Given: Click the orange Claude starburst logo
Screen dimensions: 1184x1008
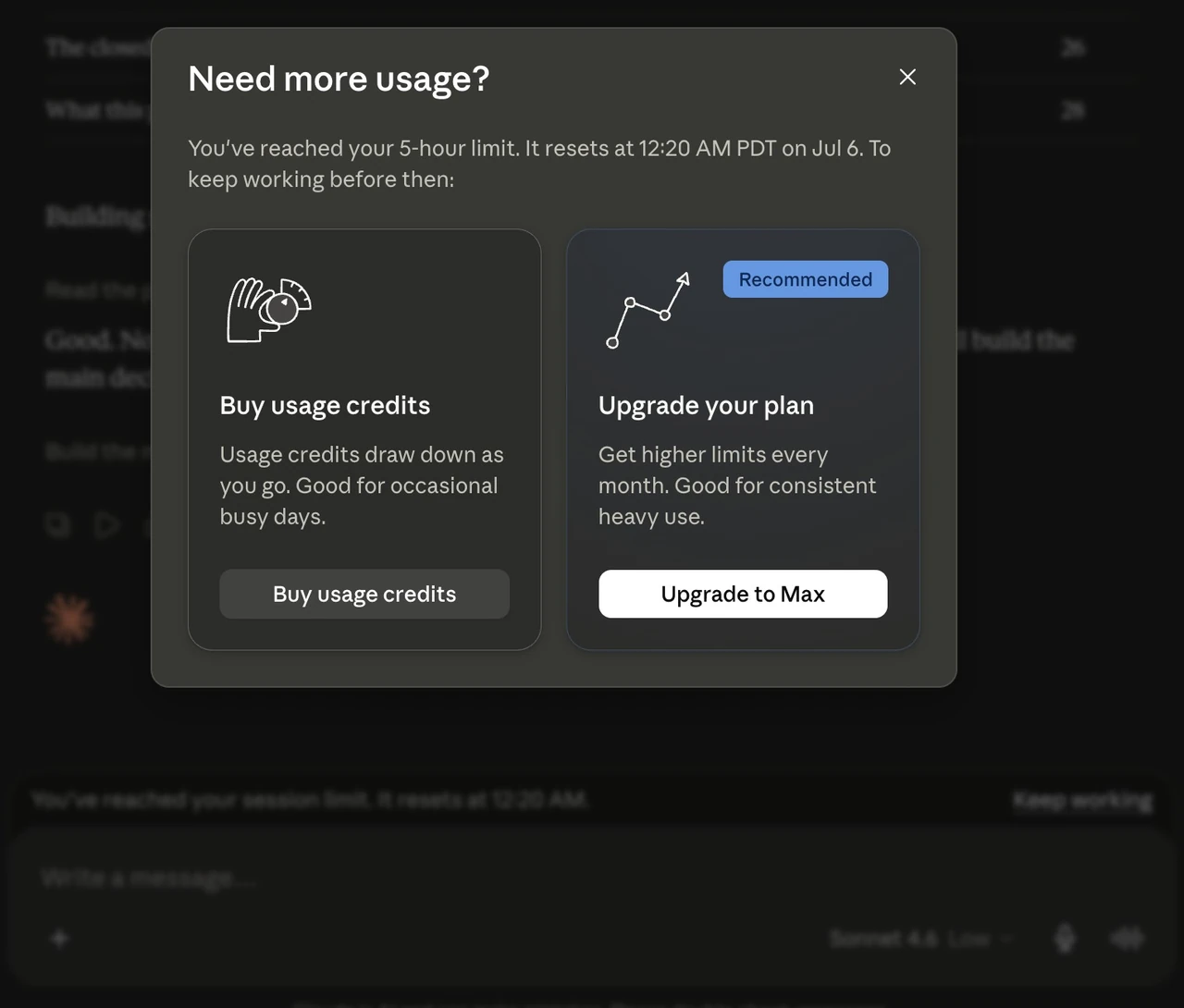Looking at the screenshot, I should [69, 619].
